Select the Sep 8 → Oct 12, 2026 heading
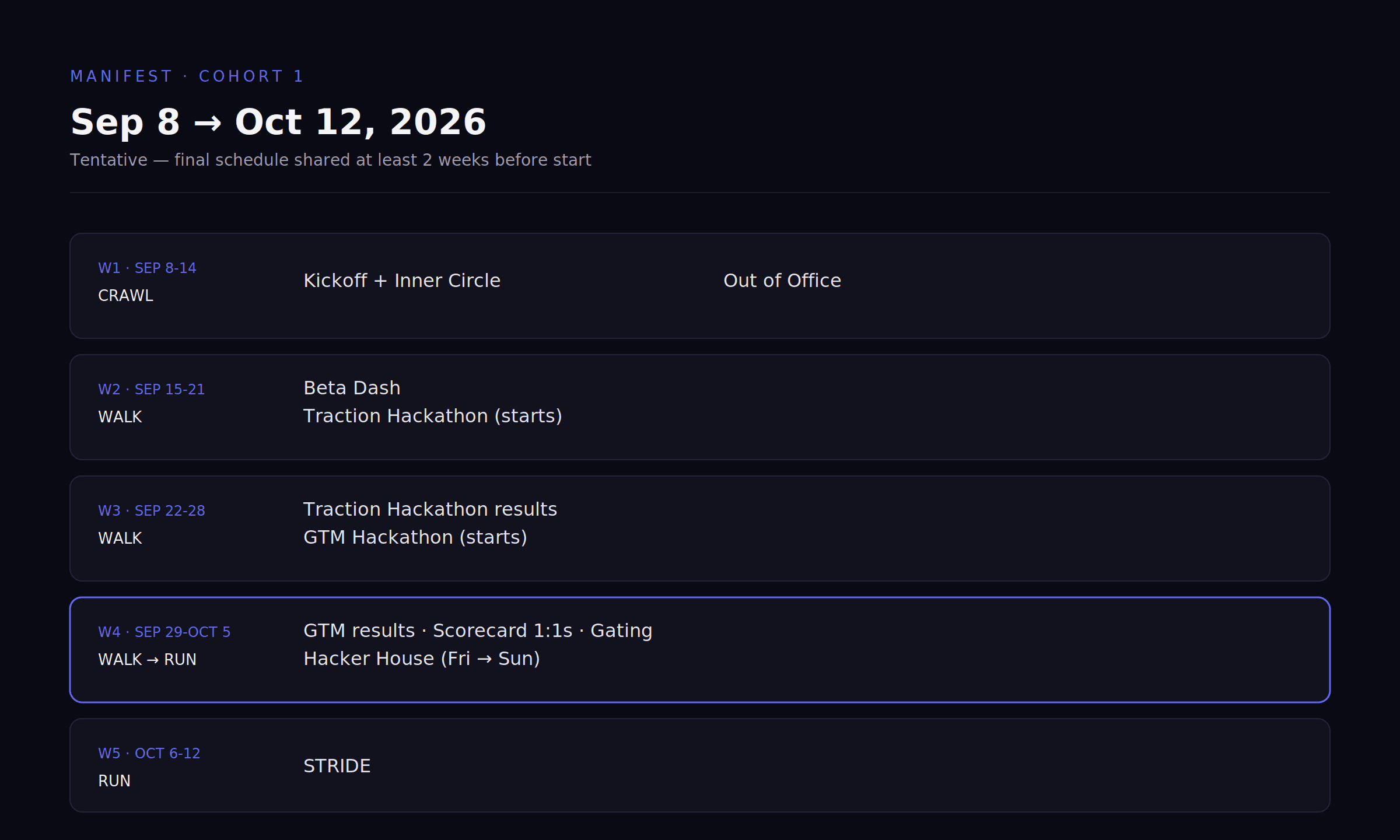1400x840 pixels. (x=278, y=122)
